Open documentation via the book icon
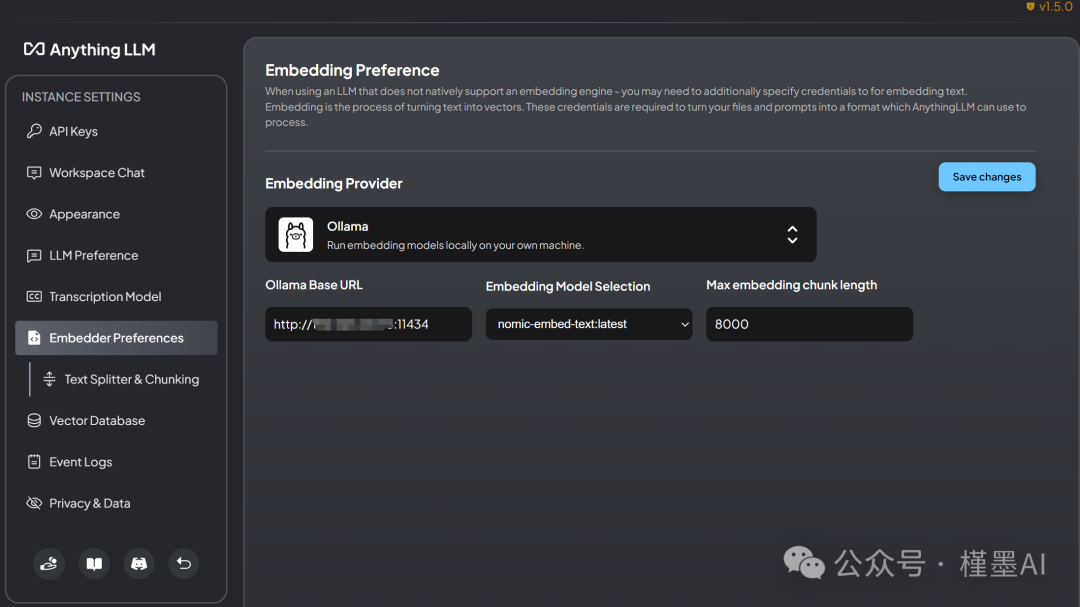1080x607 pixels. pyautogui.click(x=94, y=564)
